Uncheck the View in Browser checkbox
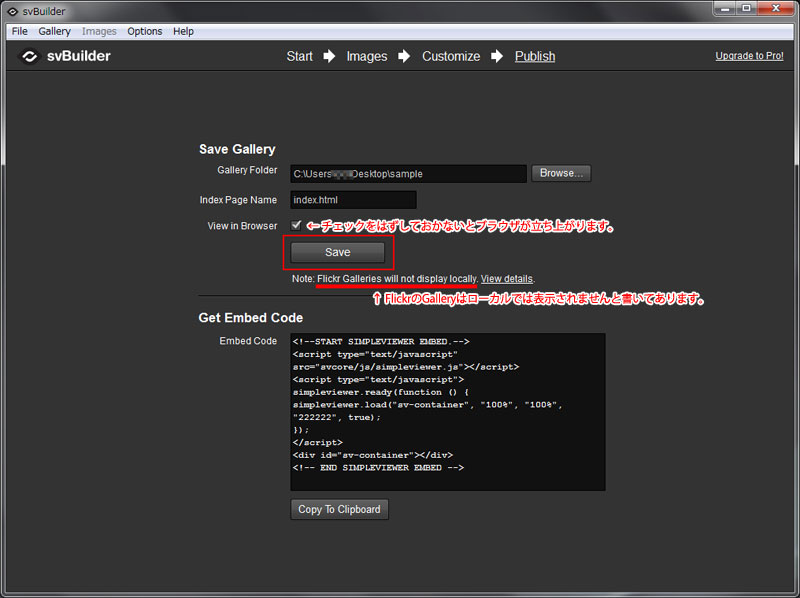 296,225
